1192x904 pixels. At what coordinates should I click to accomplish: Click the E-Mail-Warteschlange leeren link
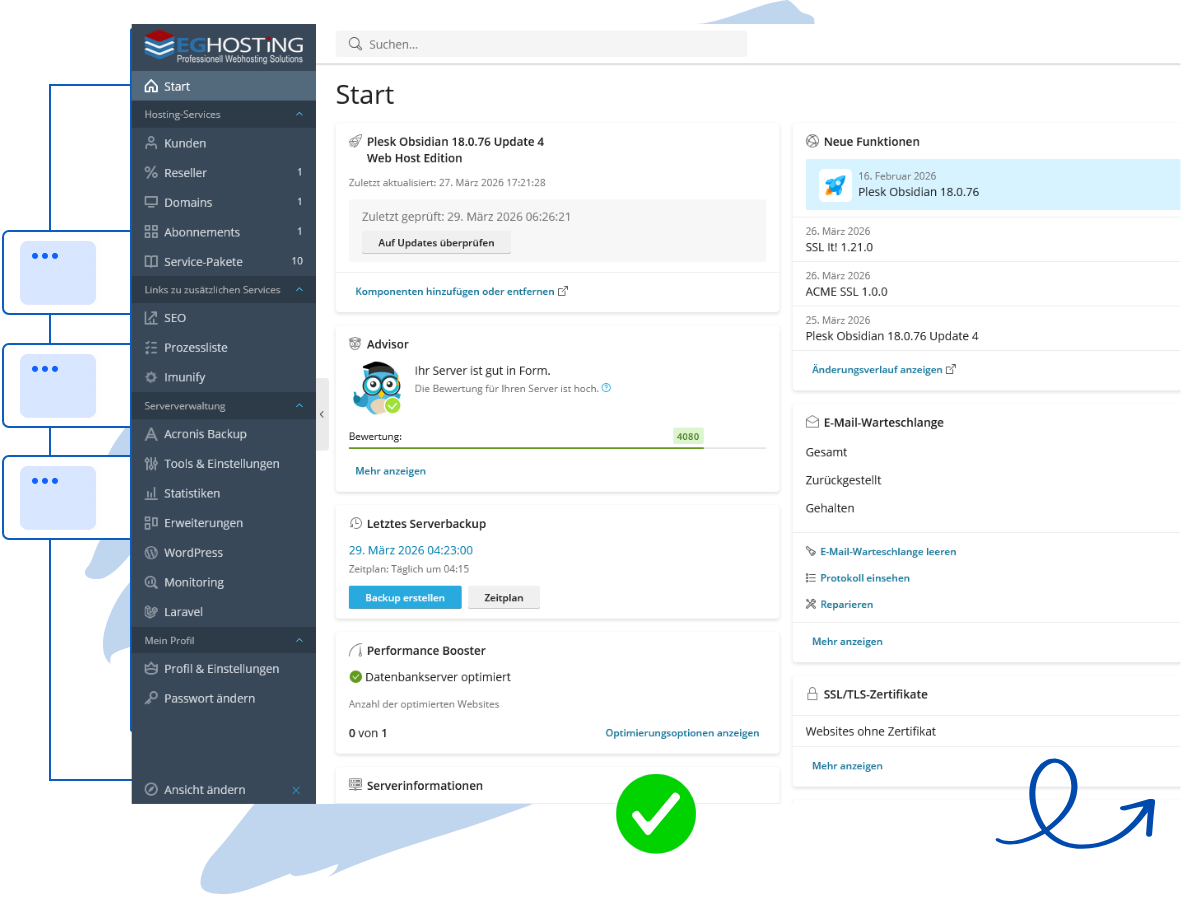(x=888, y=551)
